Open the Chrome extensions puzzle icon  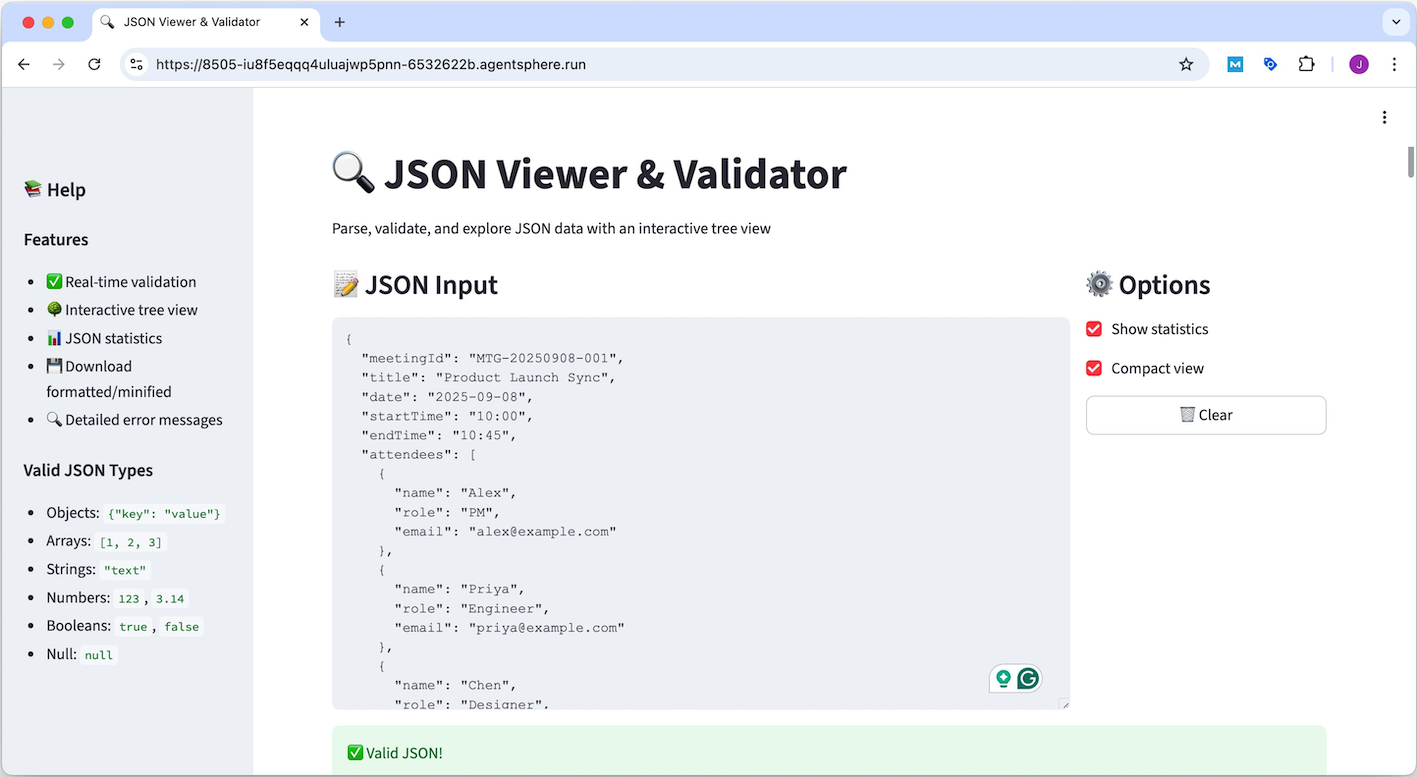point(1306,63)
